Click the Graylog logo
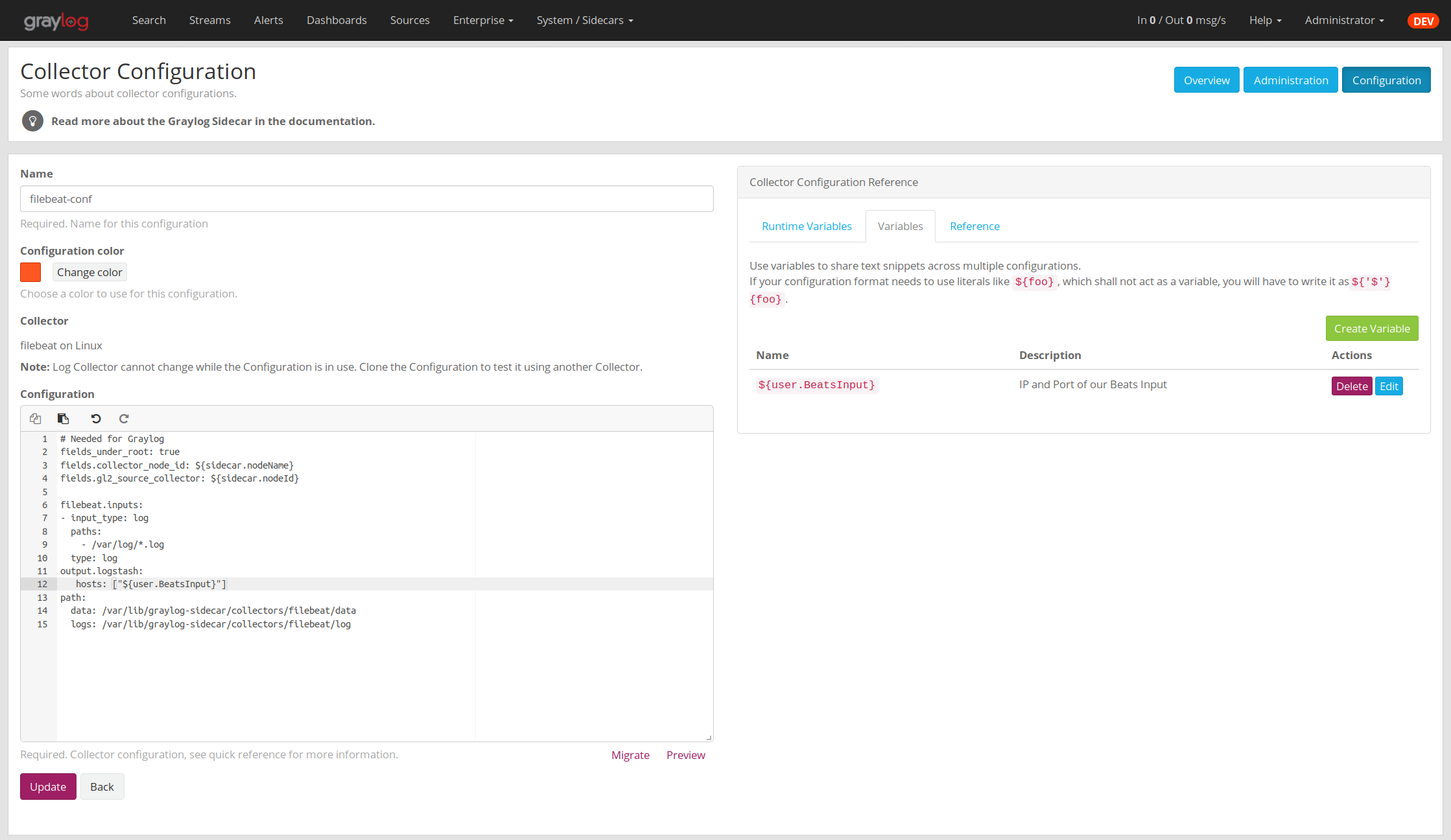The width and height of the screenshot is (1451, 840). pos(56,21)
